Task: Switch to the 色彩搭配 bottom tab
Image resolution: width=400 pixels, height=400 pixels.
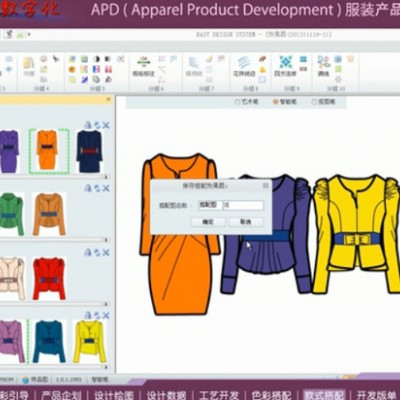Action: (x=271, y=395)
